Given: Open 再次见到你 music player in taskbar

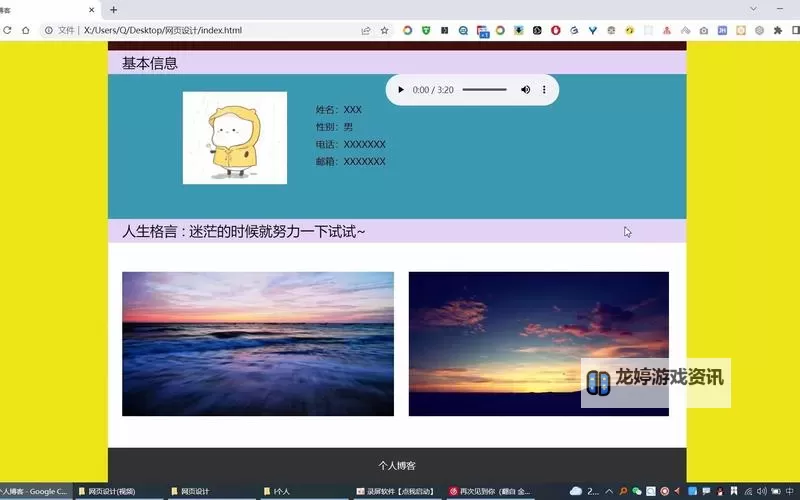Looking at the screenshot, I should pyautogui.click(x=490, y=491).
